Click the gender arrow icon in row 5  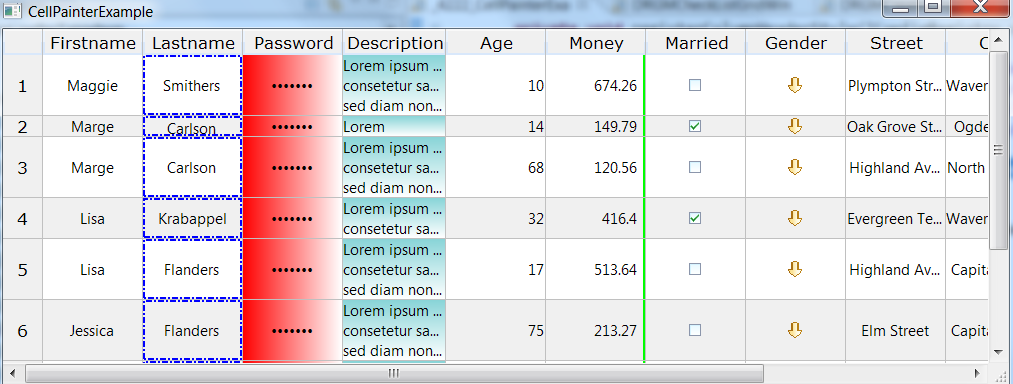point(795,269)
